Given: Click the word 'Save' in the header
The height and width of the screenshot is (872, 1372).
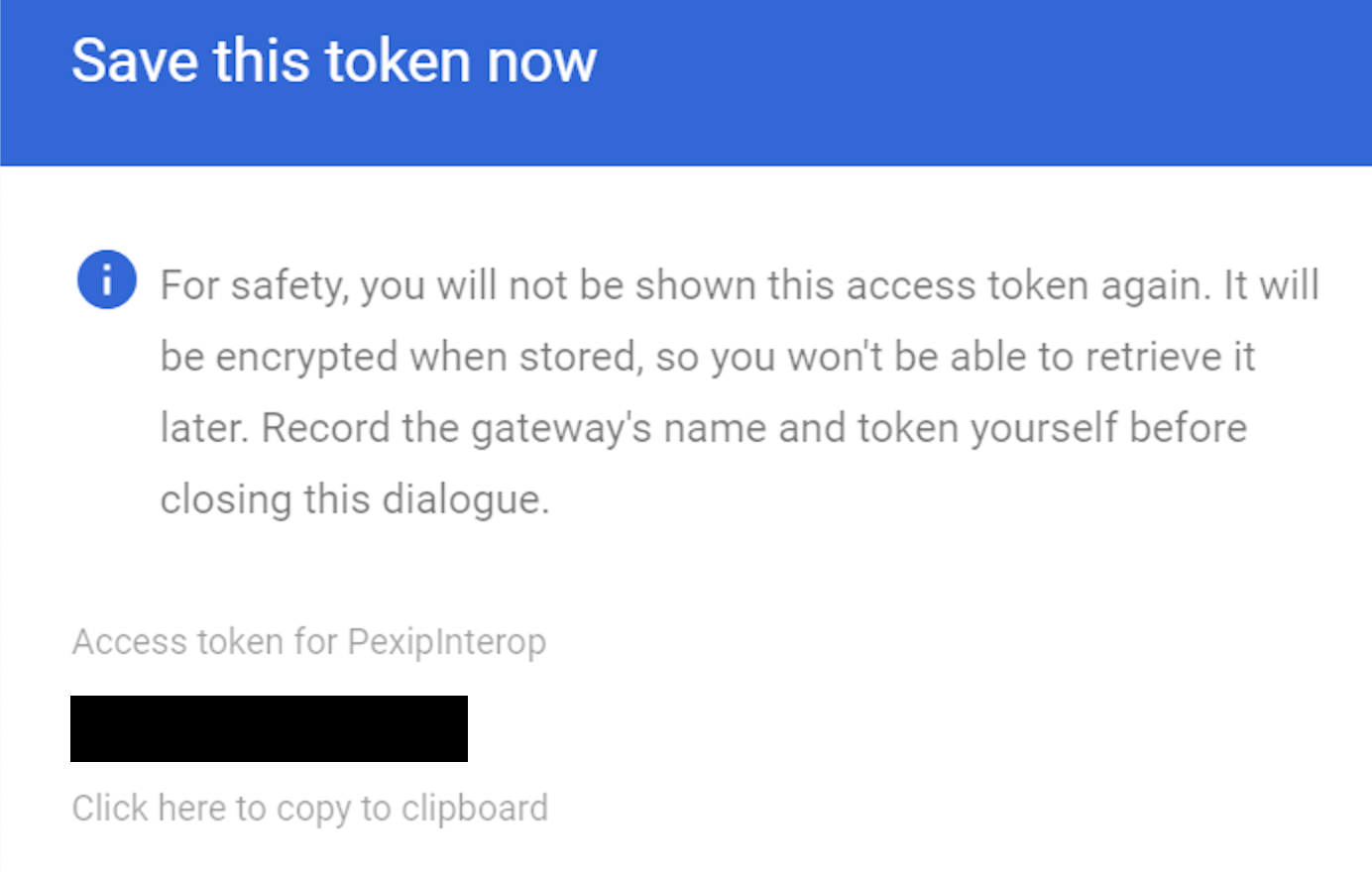Looking at the screenshot, I should coord(135,61).
